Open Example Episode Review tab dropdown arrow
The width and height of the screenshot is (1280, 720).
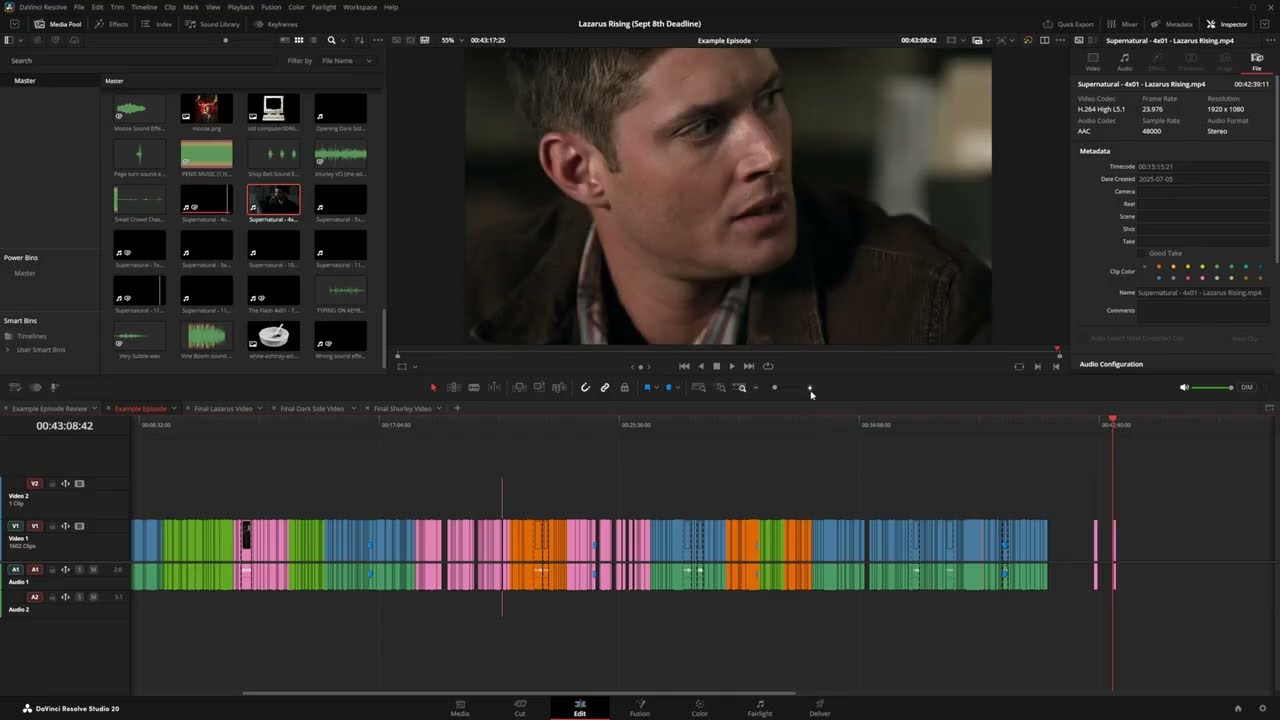96,408
